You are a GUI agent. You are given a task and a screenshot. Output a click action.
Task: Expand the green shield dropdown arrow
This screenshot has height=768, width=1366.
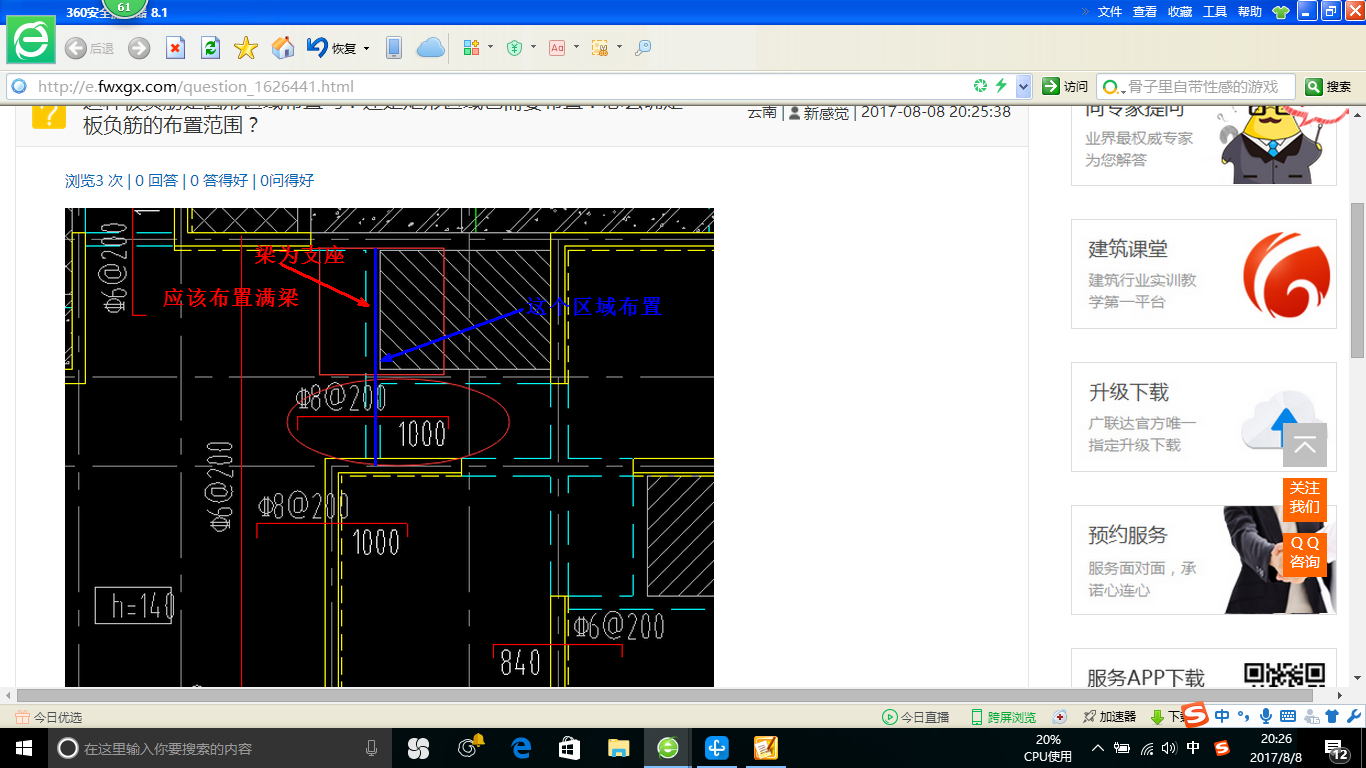[x=533, y=47]
